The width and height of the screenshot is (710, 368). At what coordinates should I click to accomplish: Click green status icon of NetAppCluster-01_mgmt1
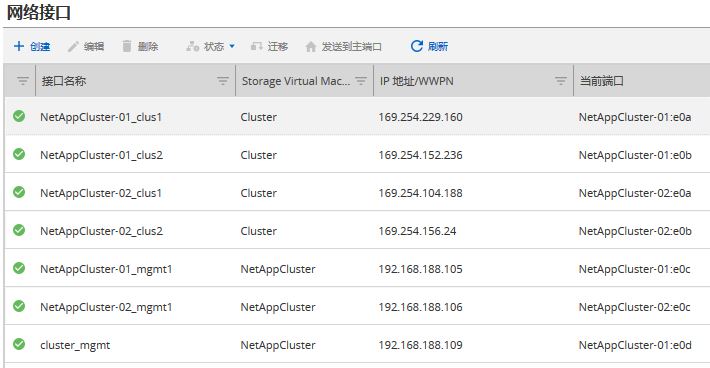pyautogui.click(x=19, y=268)
